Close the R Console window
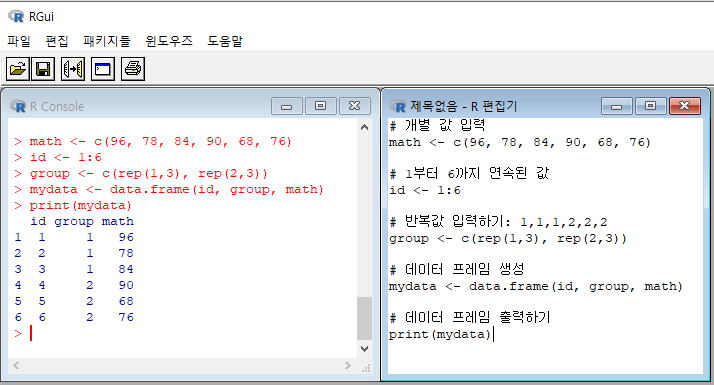714x385 pixels. pyautogui.click(x=355, y=106)
